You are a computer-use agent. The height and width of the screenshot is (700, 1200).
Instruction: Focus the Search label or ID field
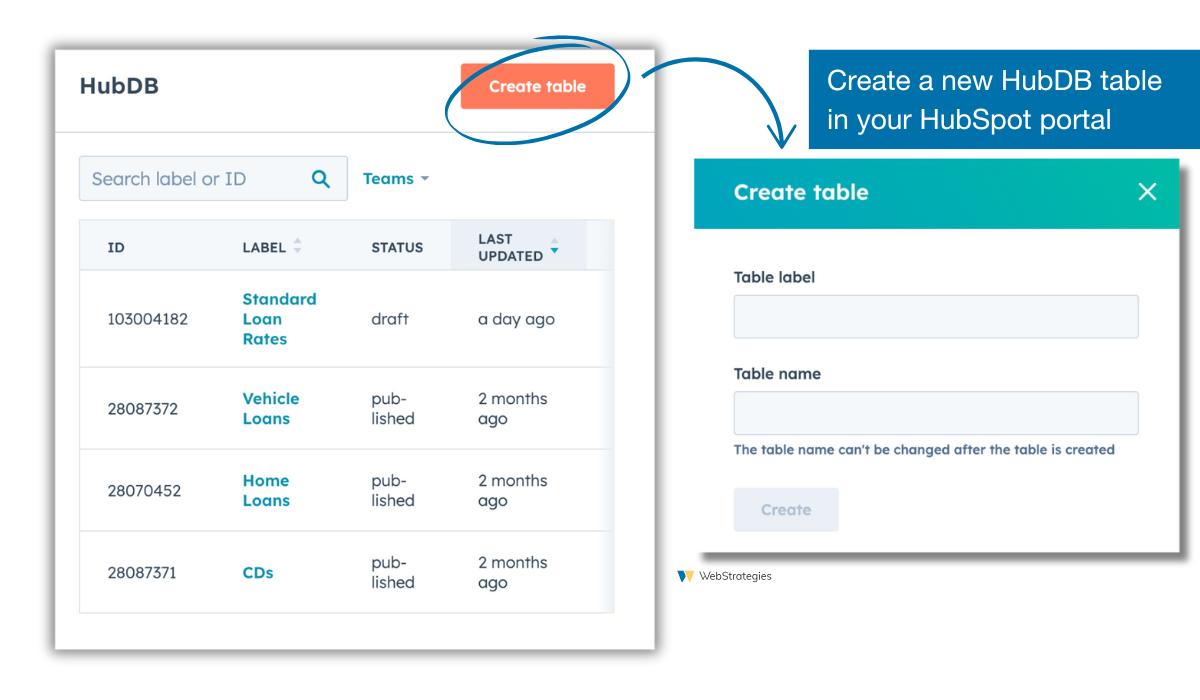tap(213, 179)
